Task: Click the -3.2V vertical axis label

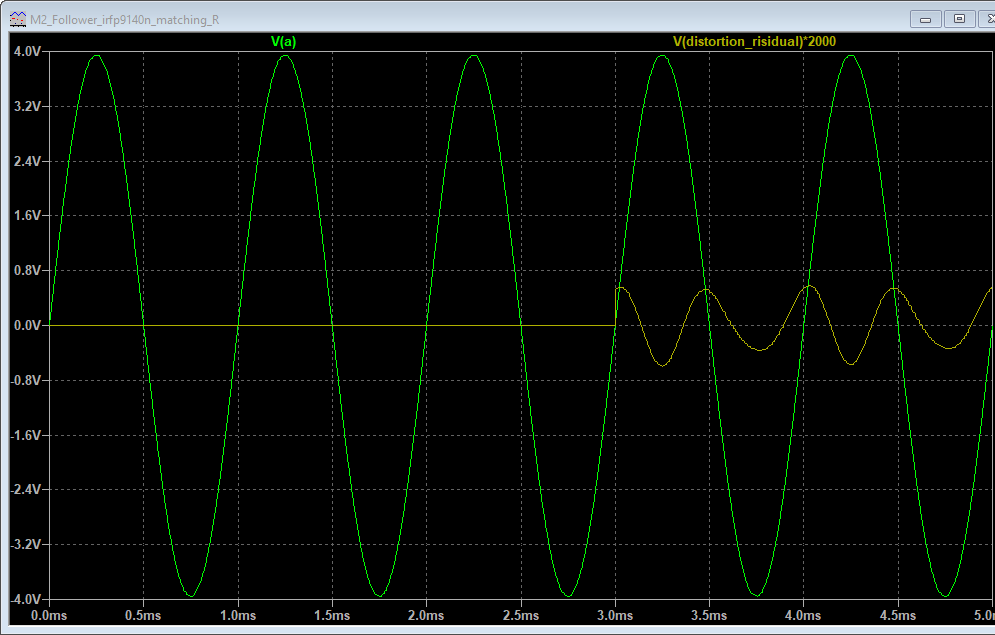Action: pos(25,545)
